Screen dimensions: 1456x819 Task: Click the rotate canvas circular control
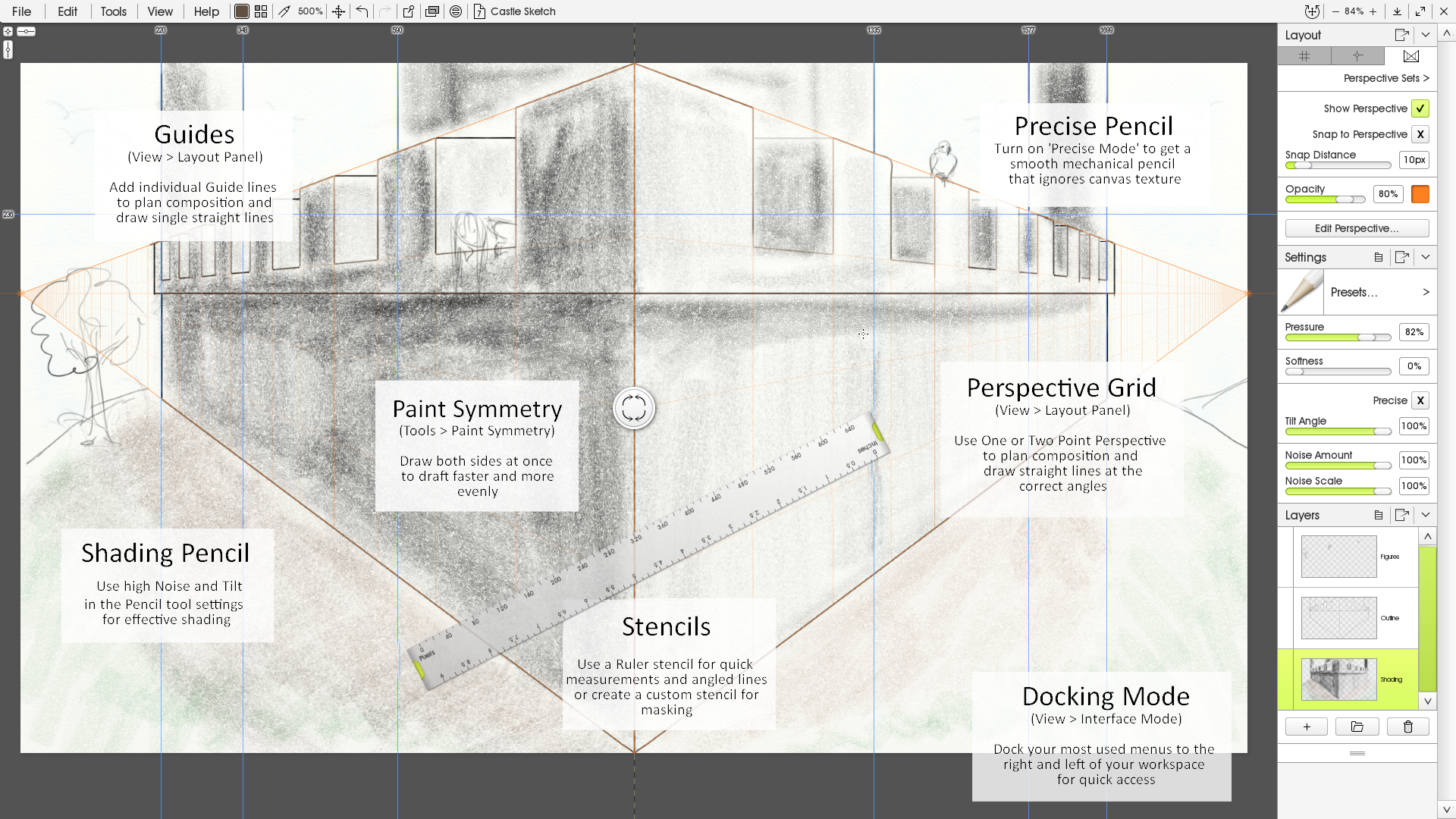(633, 409)
